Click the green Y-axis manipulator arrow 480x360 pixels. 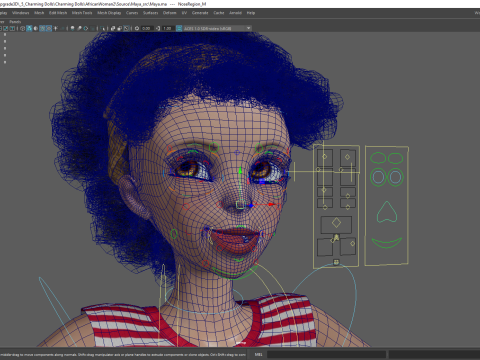click(x=240, y=171)
